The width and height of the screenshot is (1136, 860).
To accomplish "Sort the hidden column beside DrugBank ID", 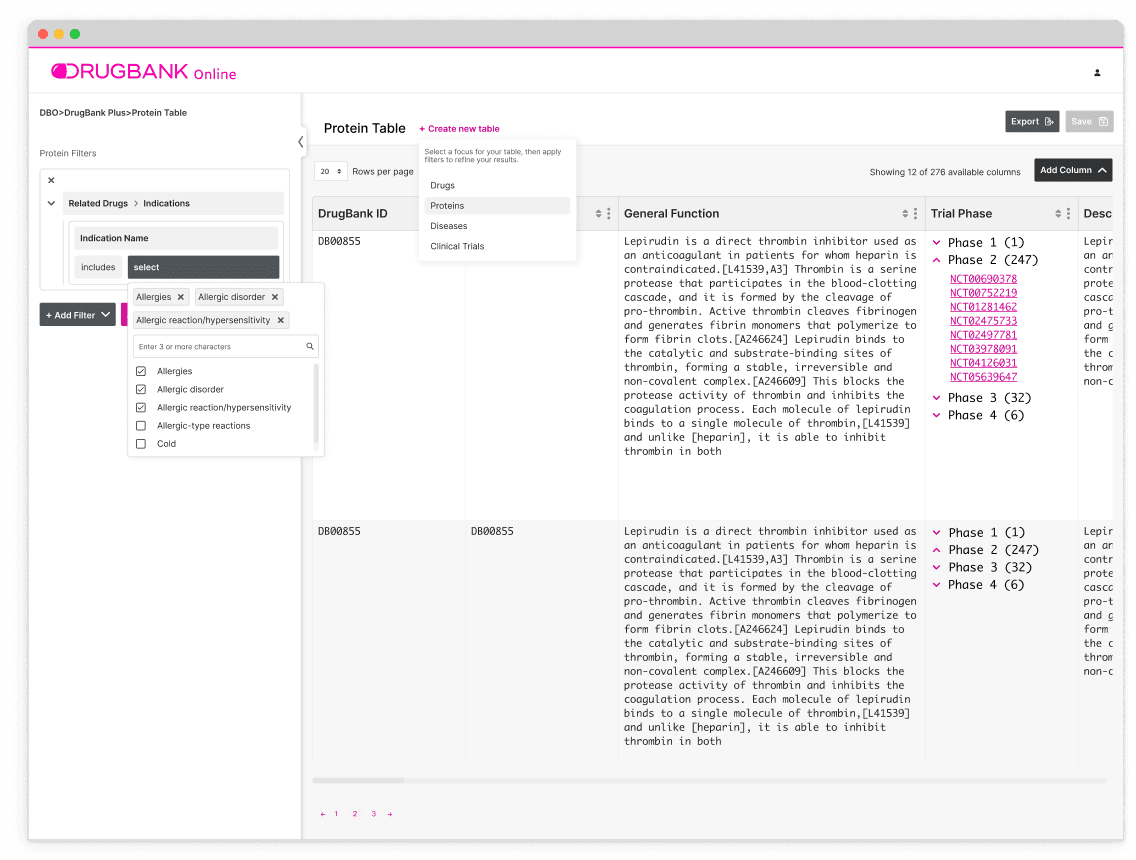I will pos(598,214).
